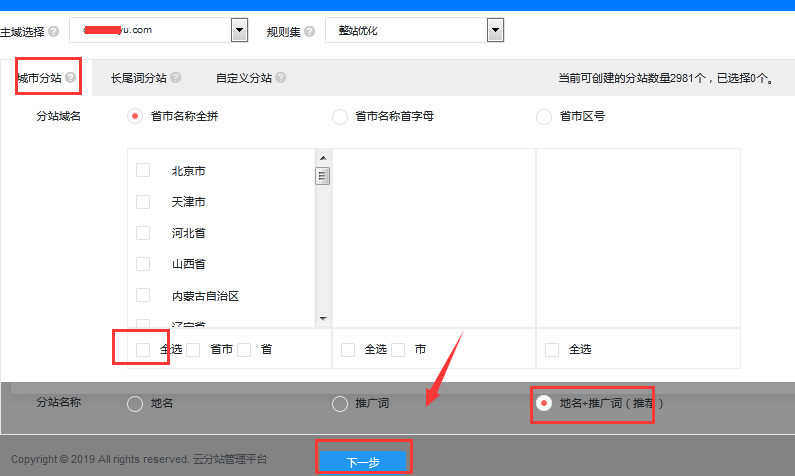Check the 市 checkbox in second column
Image resolution: width=795 pixels, height=476 pixels.
point(398,350)
